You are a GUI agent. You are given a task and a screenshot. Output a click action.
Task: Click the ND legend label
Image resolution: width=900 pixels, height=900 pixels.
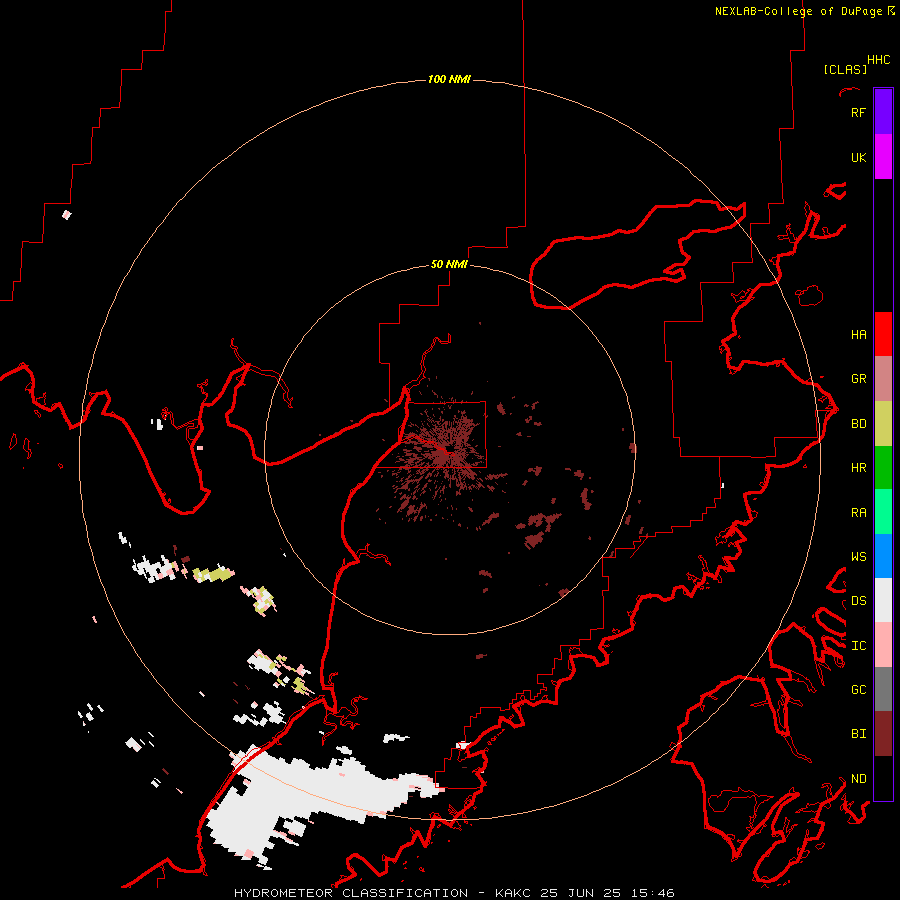pos(858,778)
